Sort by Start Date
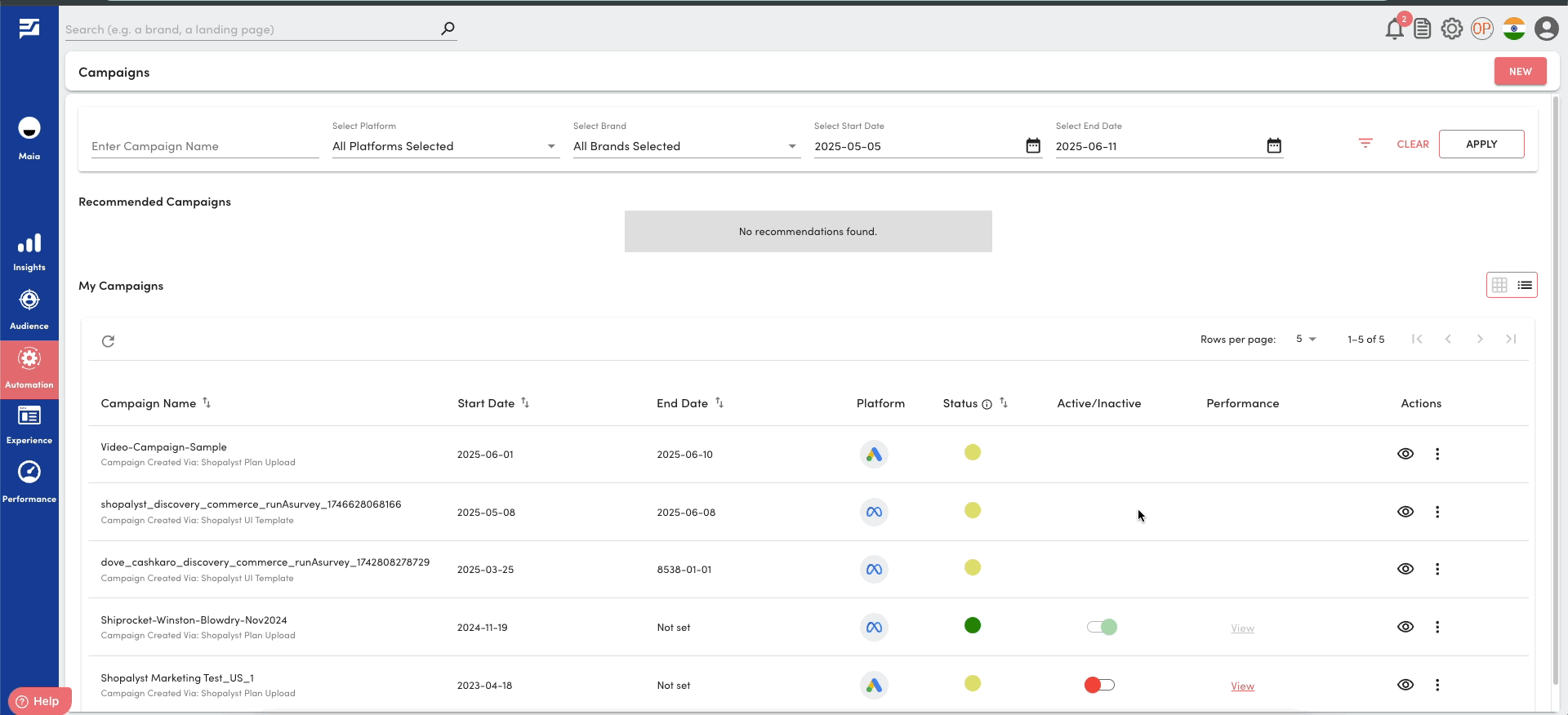This screenshot has width=1568, height=715. click(x=525, y=402)
